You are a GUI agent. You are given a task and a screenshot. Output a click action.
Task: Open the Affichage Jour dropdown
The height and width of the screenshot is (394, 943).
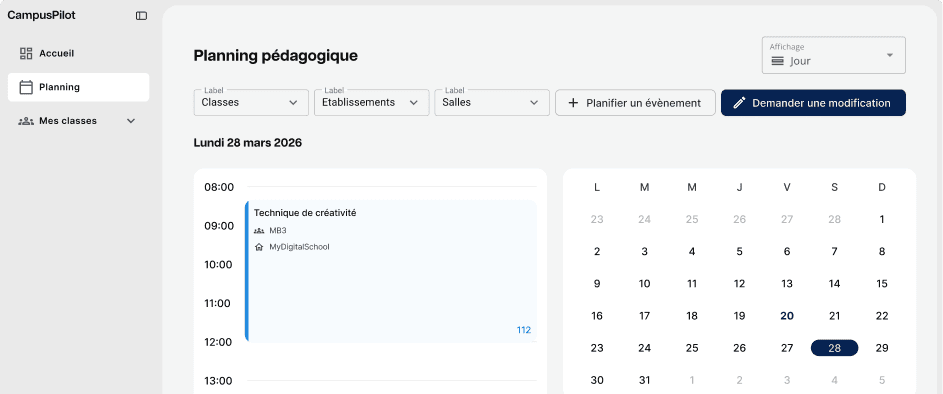(834, 55)
